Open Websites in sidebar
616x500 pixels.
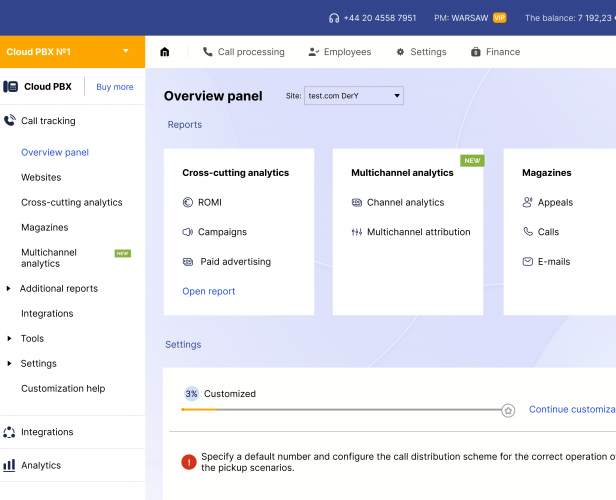click(x=41, y=178)
